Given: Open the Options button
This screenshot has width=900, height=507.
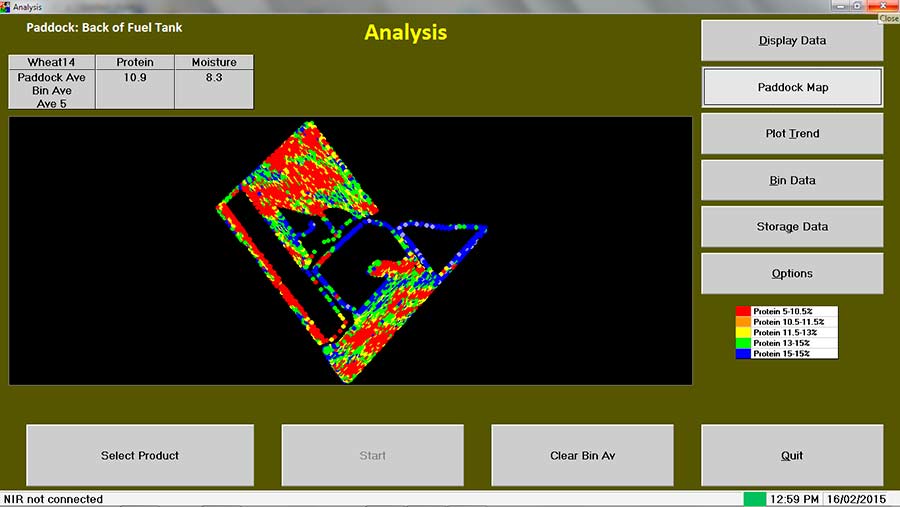Looking at the screenshot, I should coord(792,273).
